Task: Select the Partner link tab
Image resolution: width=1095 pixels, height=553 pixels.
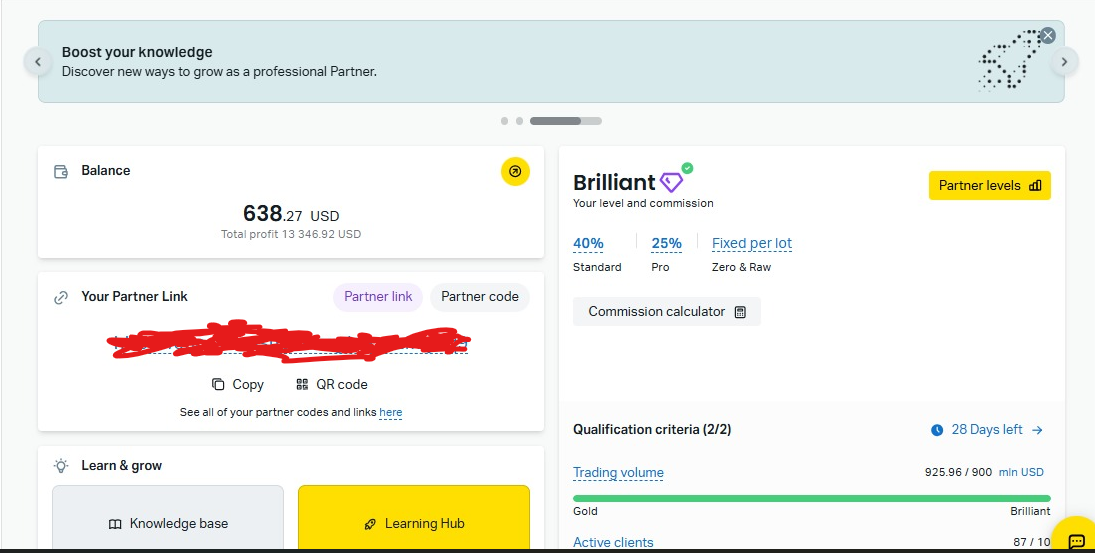Action: point(378,297)
